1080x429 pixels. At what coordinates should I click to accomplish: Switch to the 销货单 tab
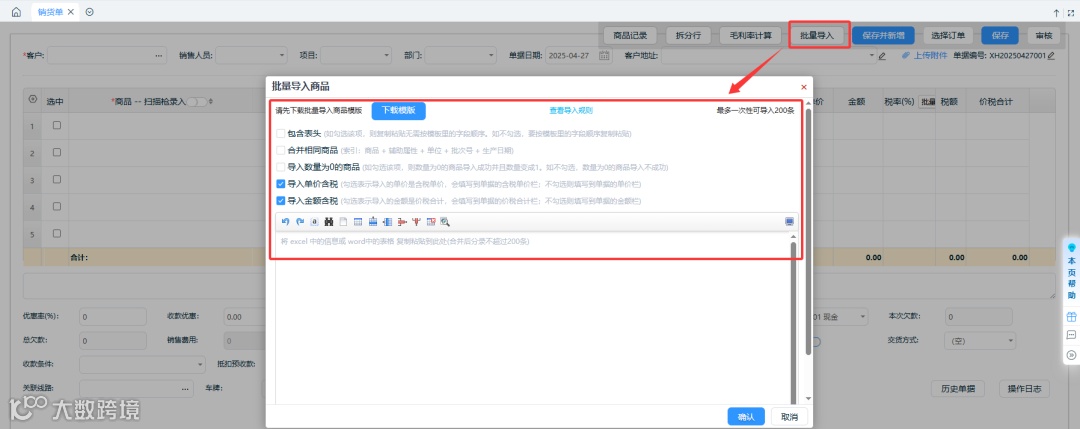50,12
